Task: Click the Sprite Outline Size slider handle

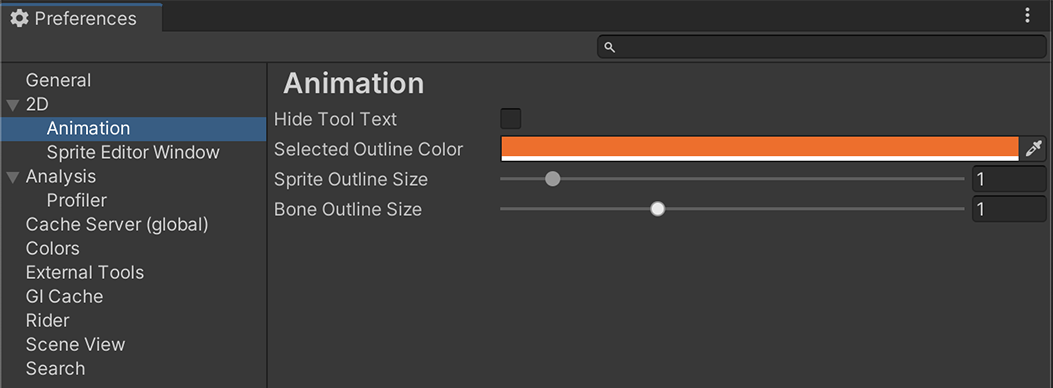Action: pos(552,179)
